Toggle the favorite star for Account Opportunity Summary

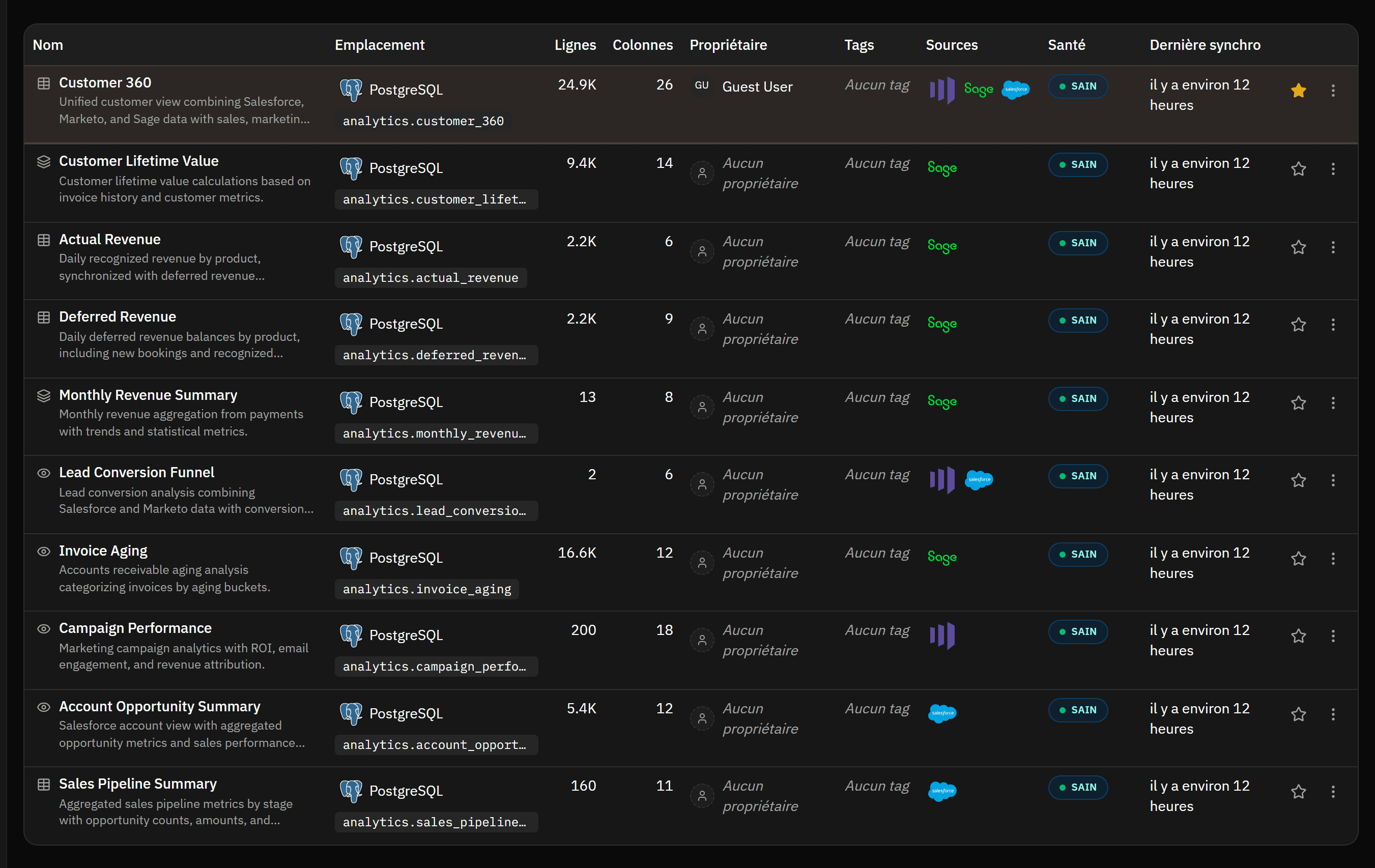click(x=1299, y=714)
